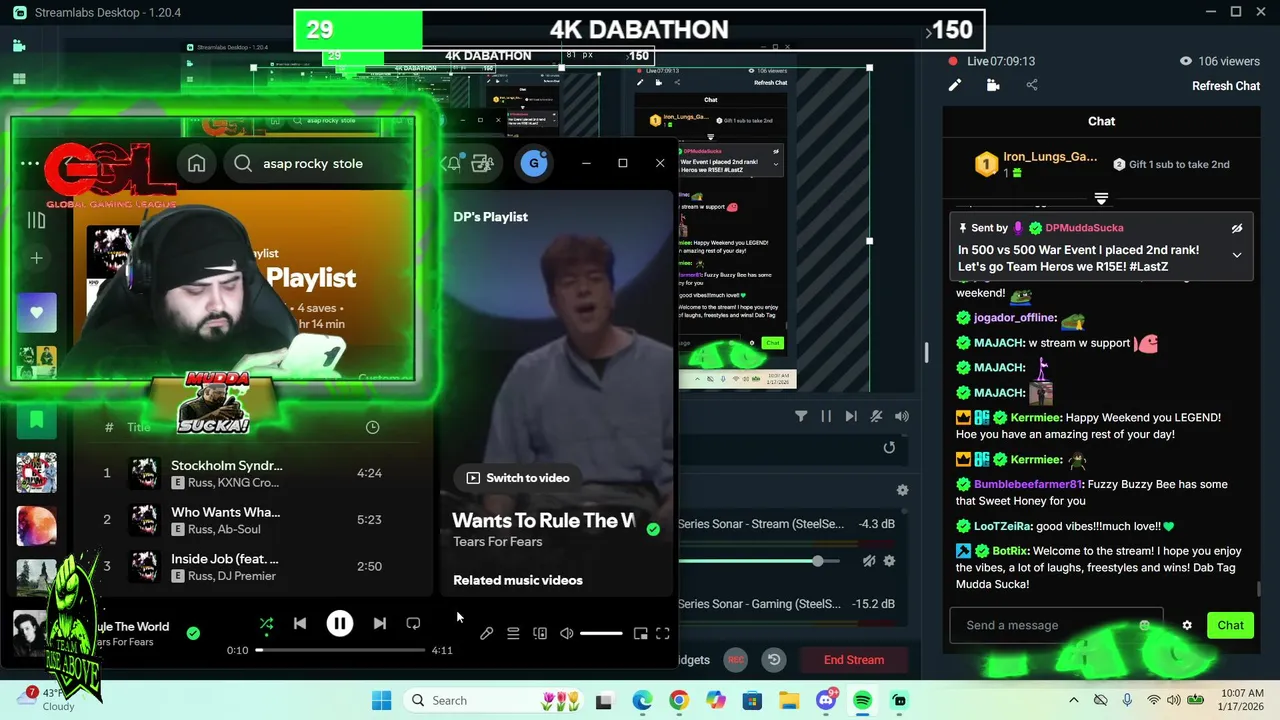Open Windows Start menu
This screenshot has height=720, width=1280.
pos(381,700)
